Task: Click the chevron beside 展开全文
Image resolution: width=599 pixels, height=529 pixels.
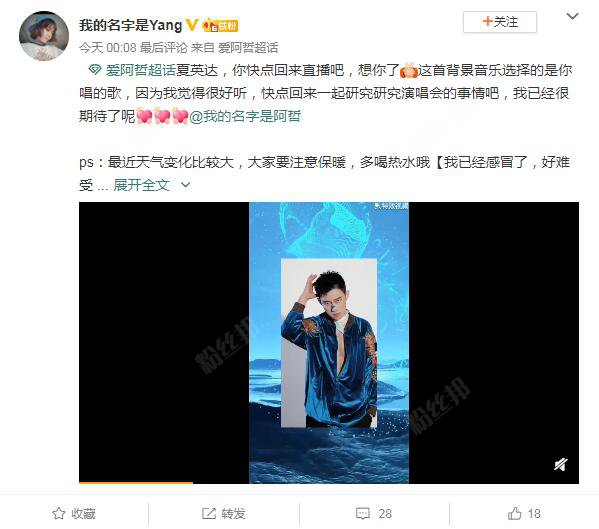Action: 186,185
